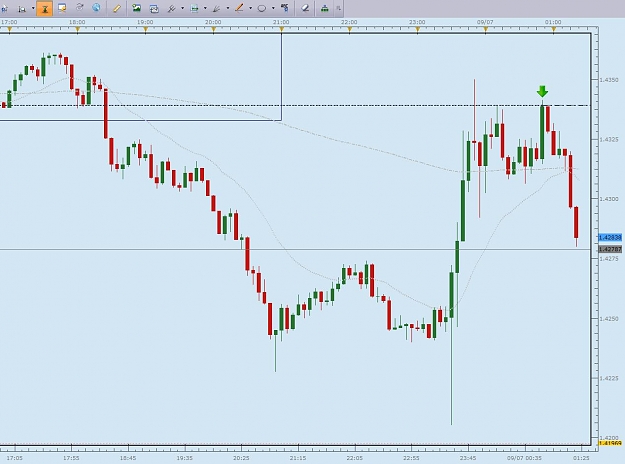Click the 23:45 bottom time label

tap(468, 458)
